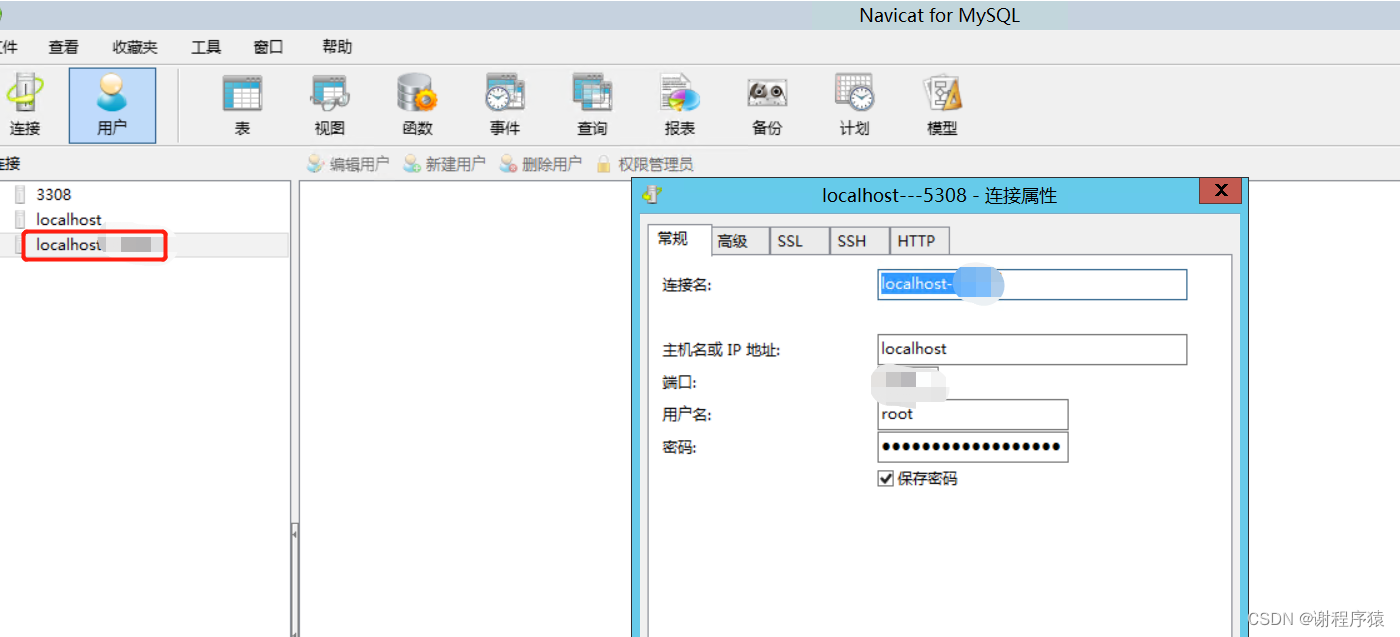Open the 高级 (Advanced) tab
Screen dimensions: 1400x637
[739, 240]
